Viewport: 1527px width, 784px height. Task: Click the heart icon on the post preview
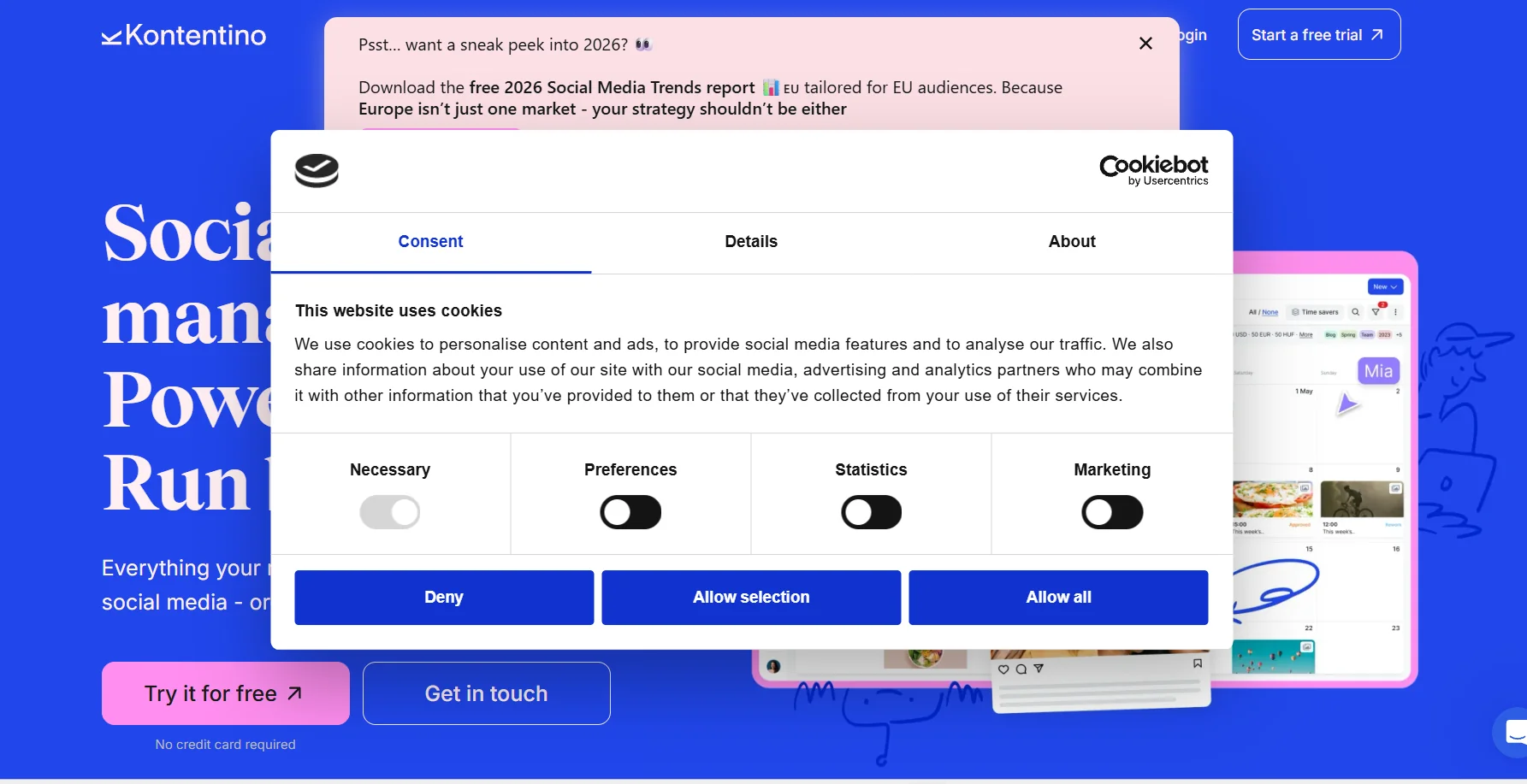[x=1003, y=669]
